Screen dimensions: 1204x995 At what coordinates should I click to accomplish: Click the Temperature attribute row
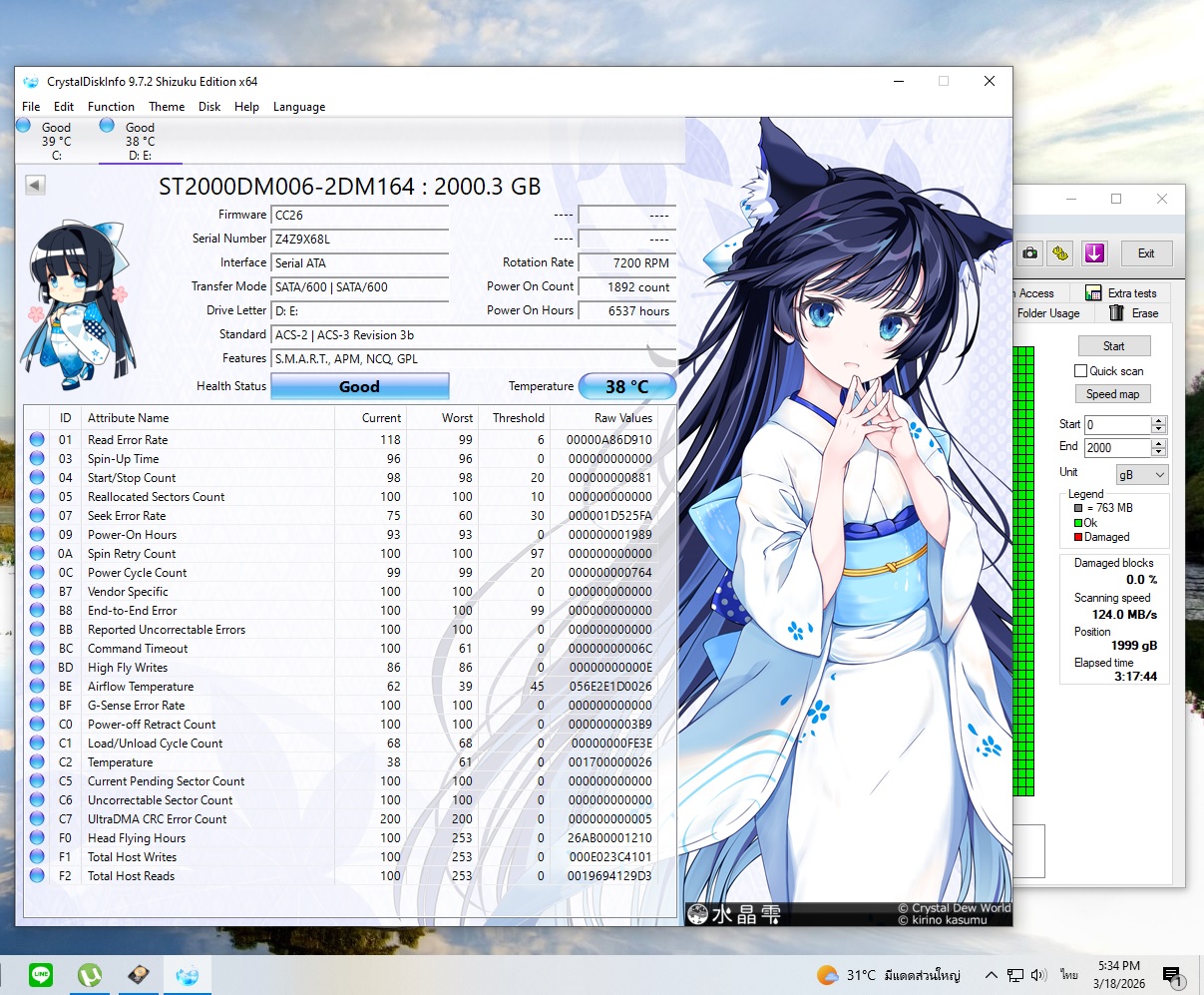coord(349,761)
